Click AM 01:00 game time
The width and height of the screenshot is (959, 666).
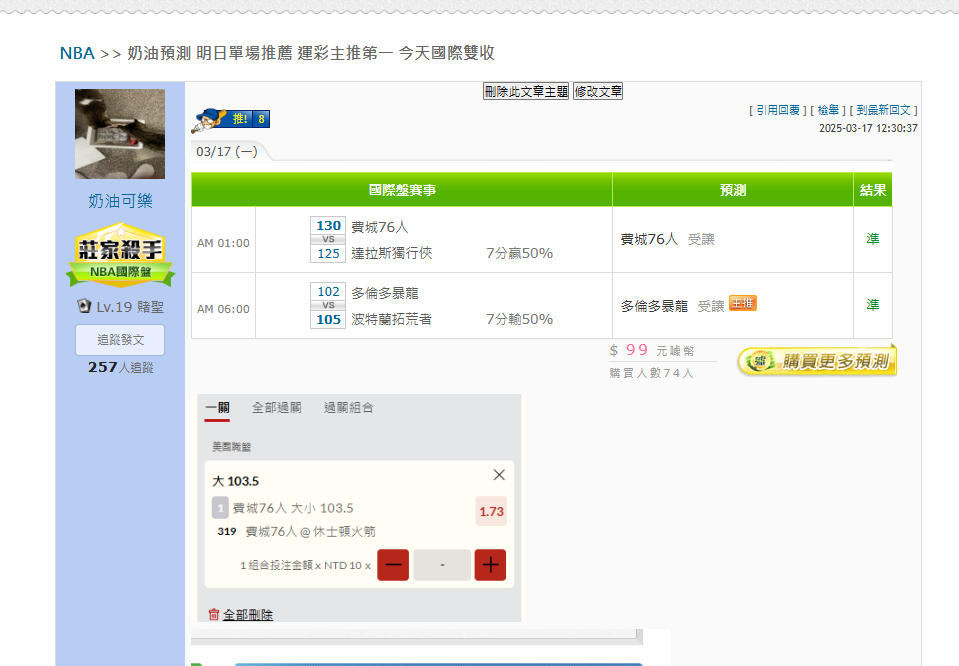223,243
